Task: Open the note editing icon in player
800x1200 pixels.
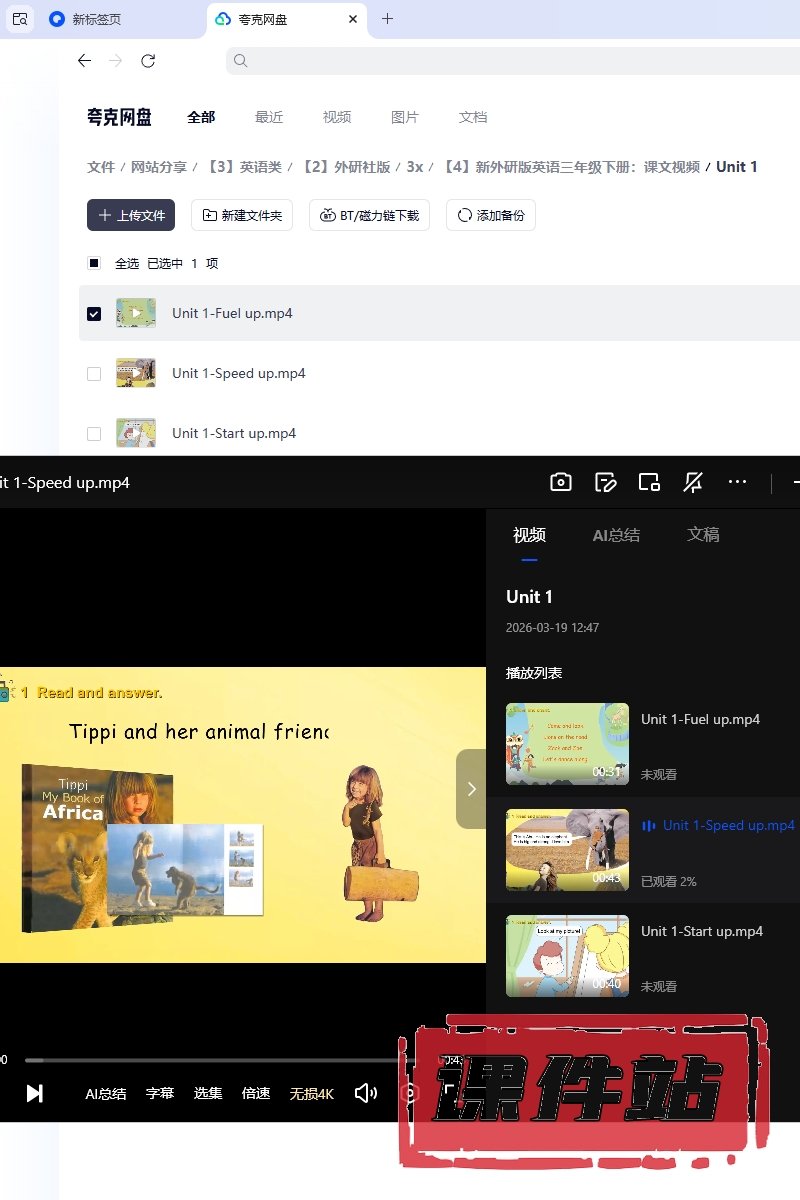Action: coord(605,483)
